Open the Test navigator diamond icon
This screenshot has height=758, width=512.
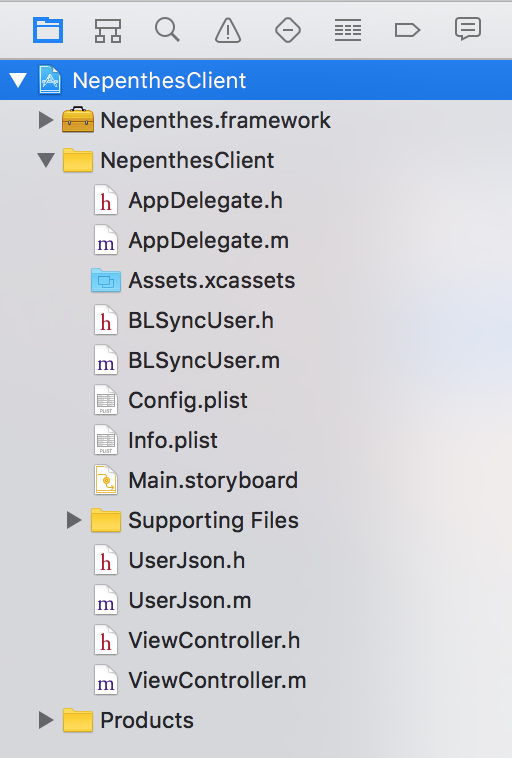click(288, 30)
